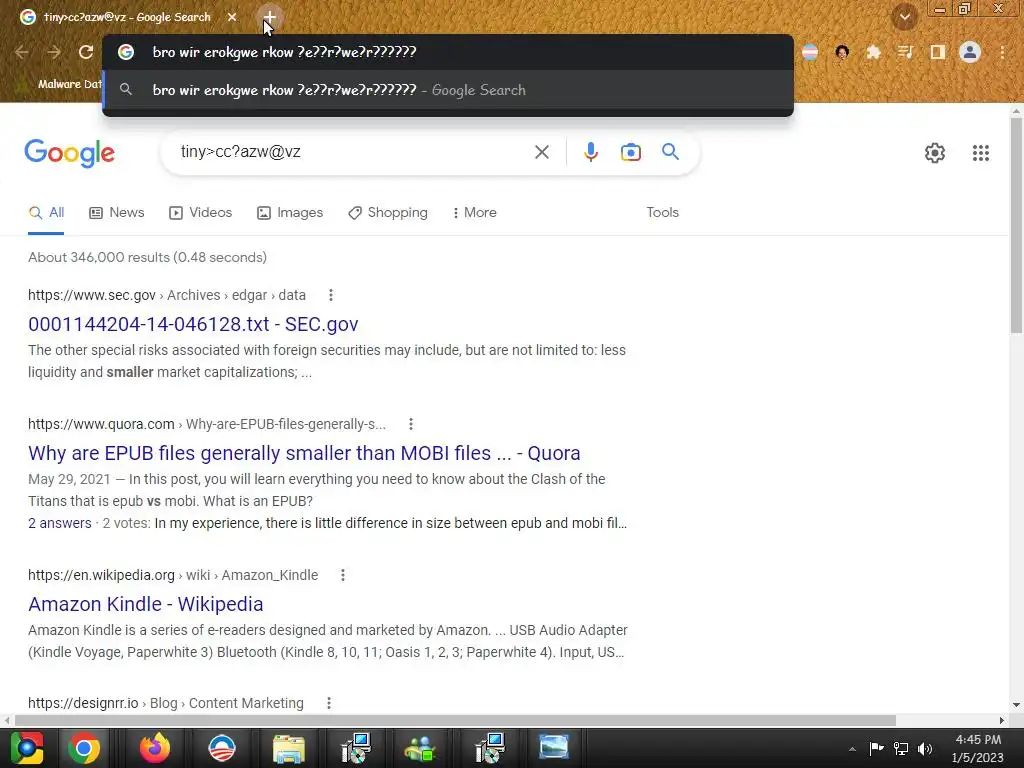Open options for the wikipedia.org result

coord(343,575)
